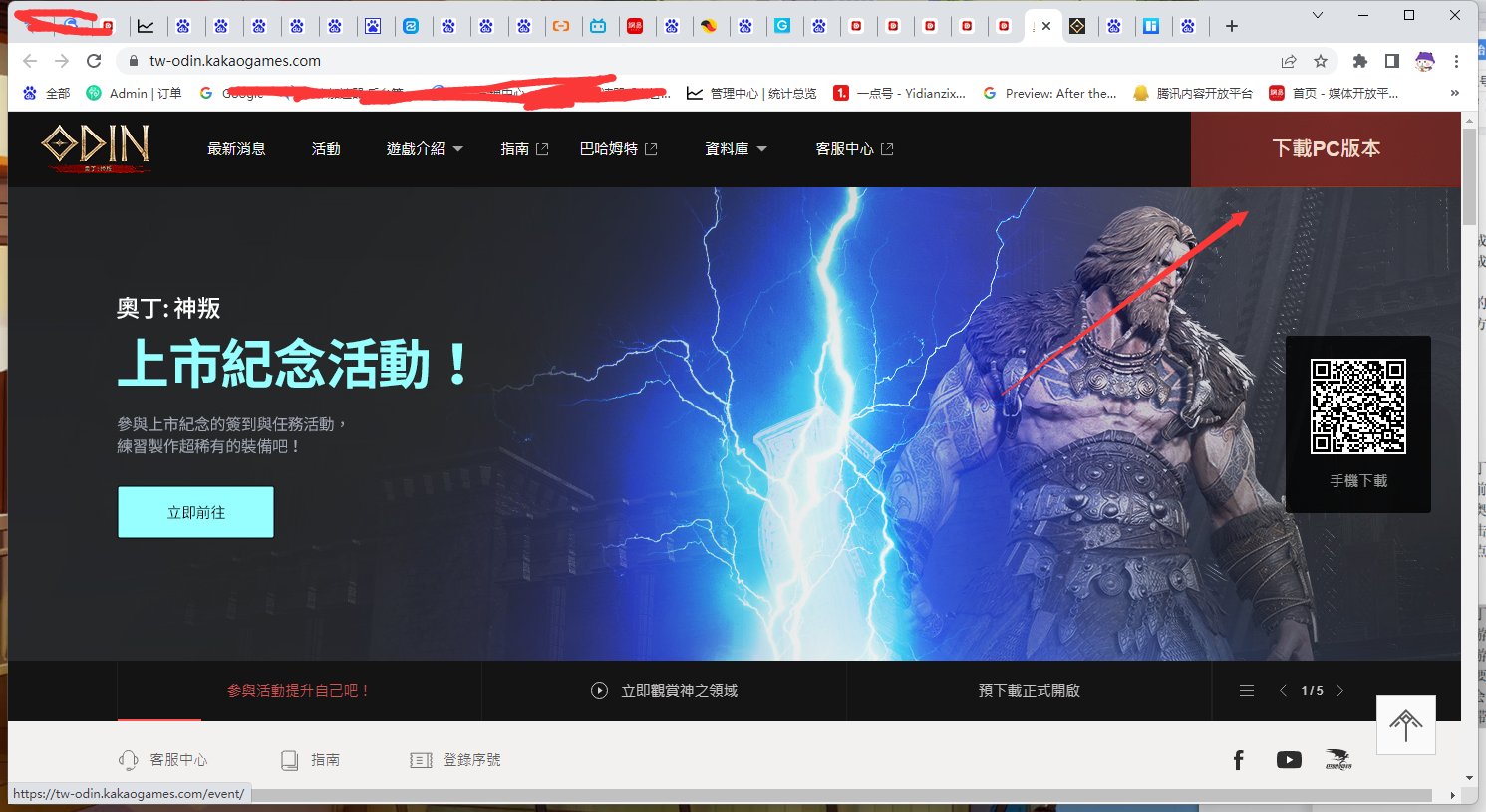
Task: Go to the previous banner slide arrow
Action: point(1283,690)
